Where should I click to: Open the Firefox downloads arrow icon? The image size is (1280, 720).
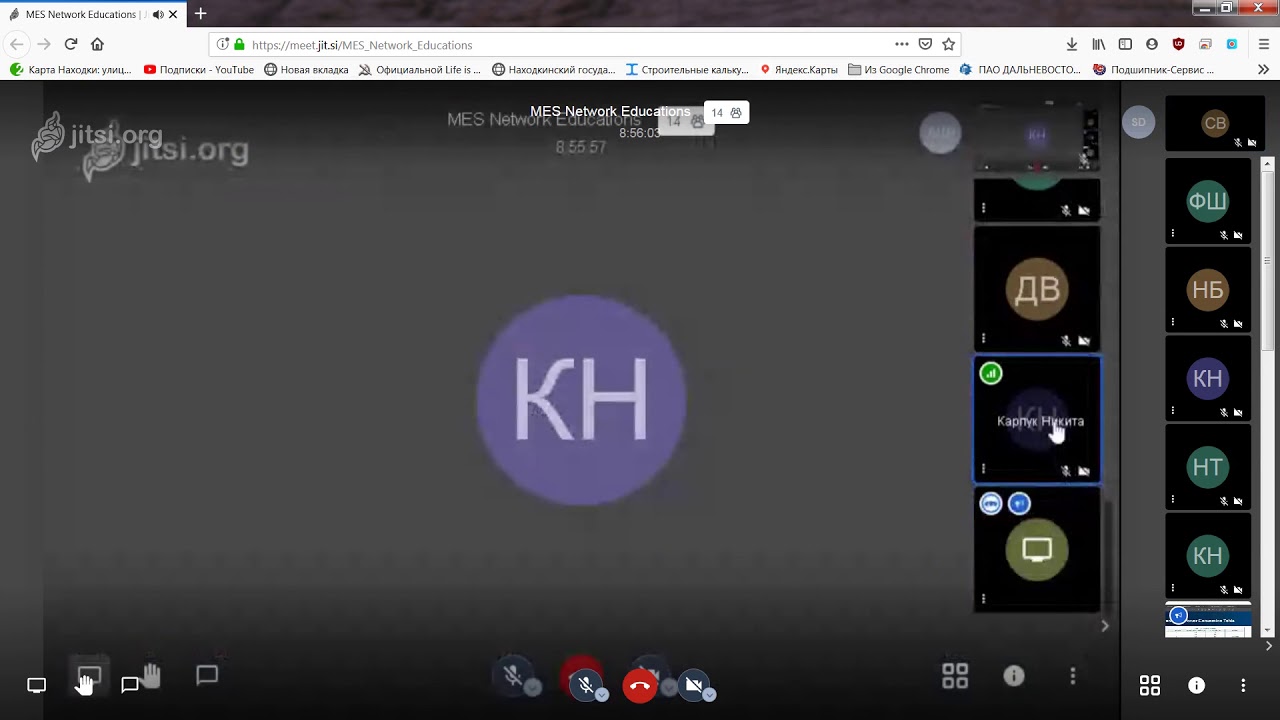point(1072,44)
